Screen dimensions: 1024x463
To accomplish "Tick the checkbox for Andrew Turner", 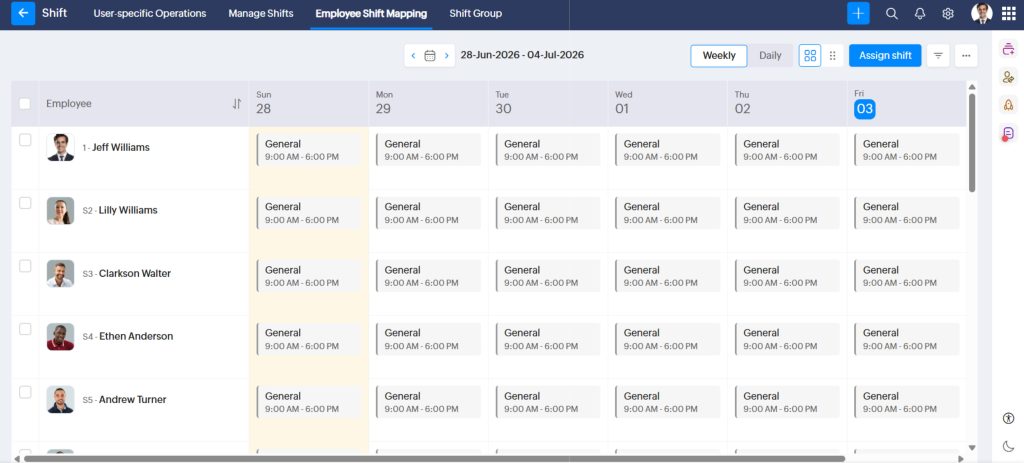I will pos(25,392).
